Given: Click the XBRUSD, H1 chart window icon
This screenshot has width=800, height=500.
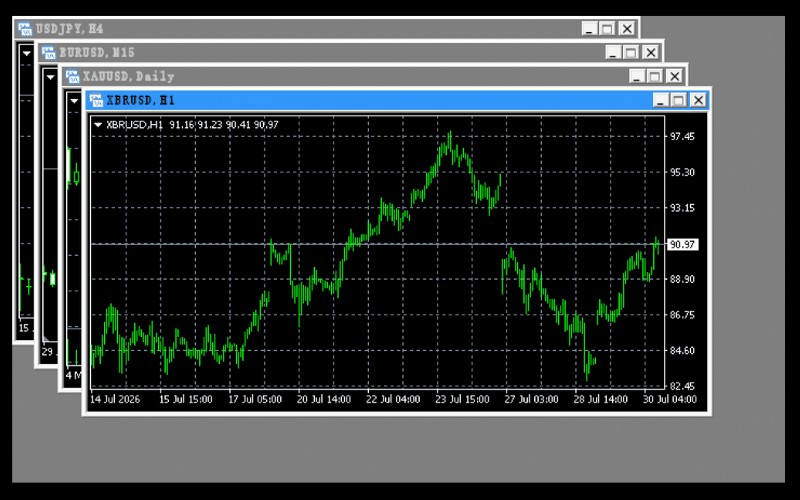Looking at the screenshot, I should [x=96, y=100].
